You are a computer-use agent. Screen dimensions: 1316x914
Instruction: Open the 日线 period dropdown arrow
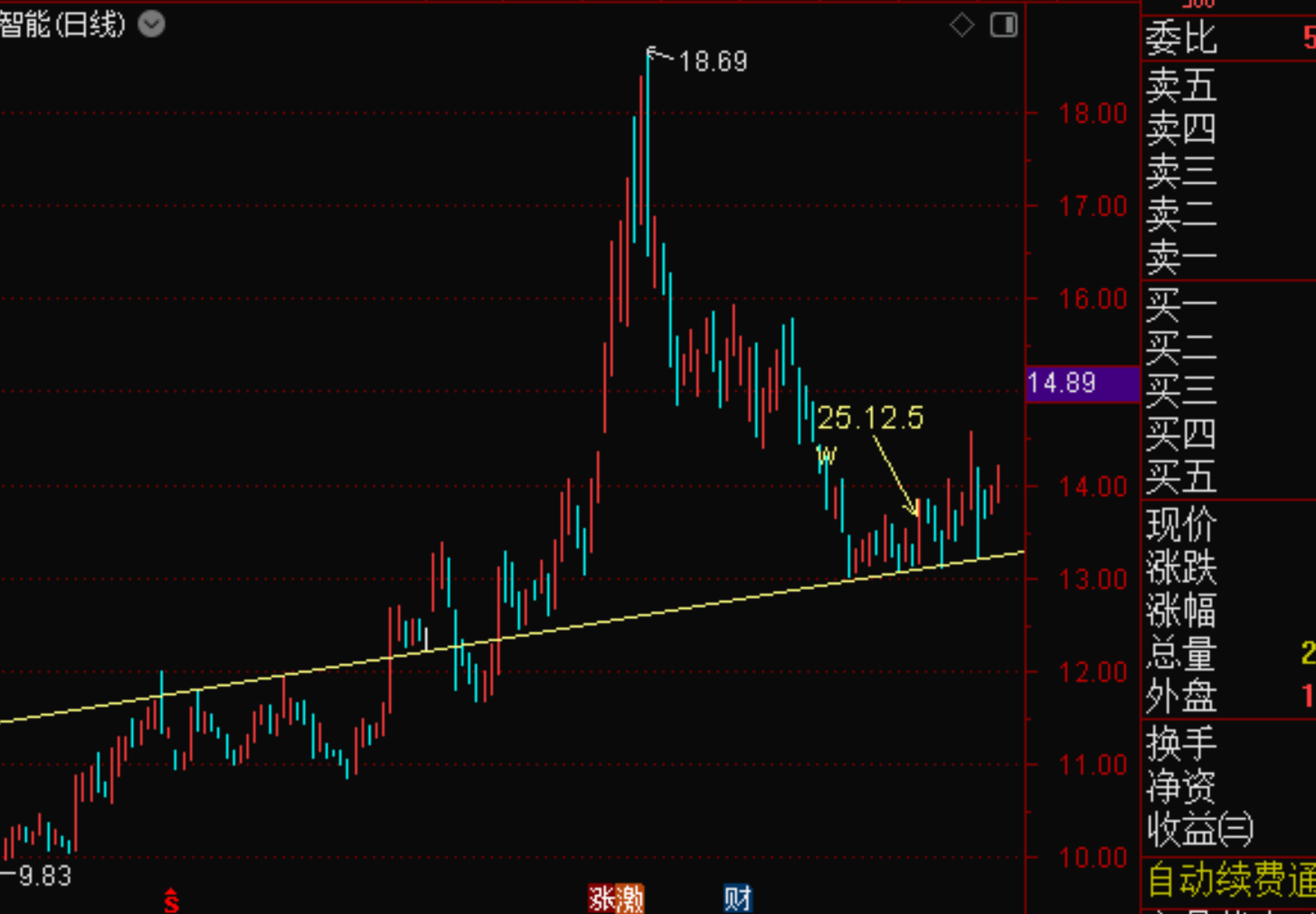tap(151, 24)
